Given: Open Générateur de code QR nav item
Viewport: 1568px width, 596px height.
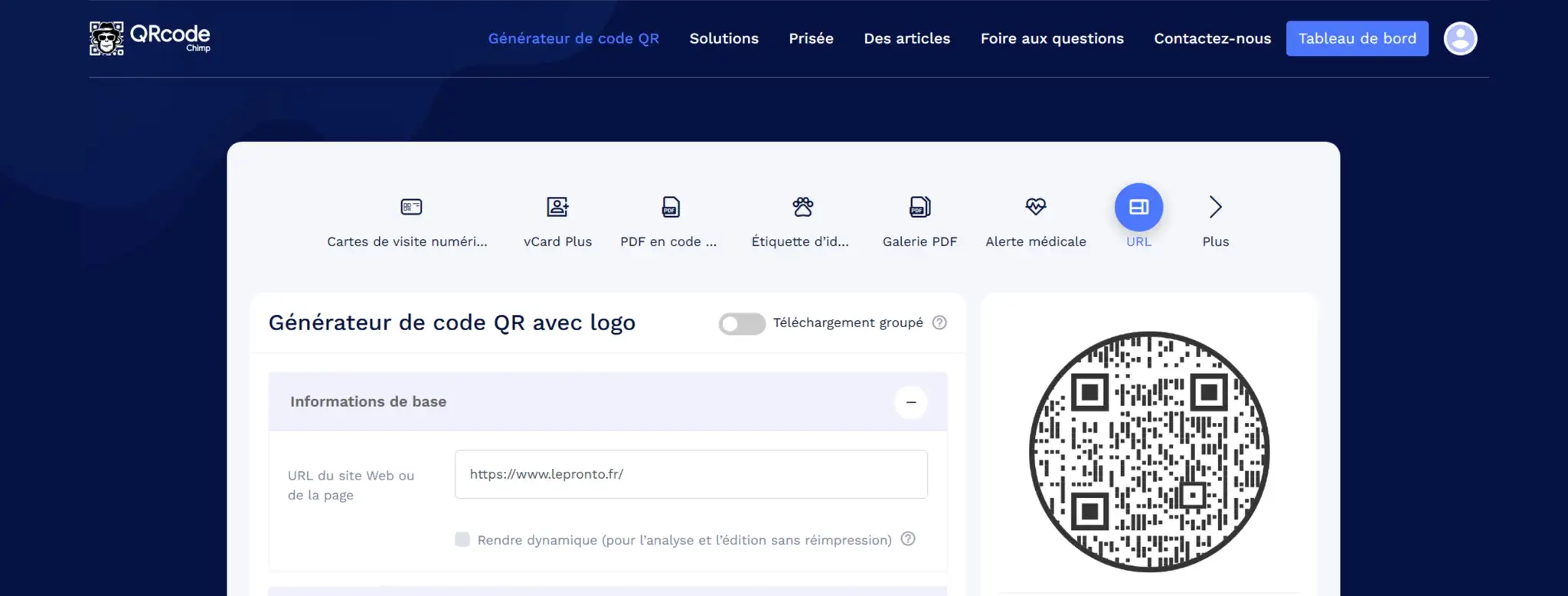Looking at the screenshot, I should tap(573, 38).
